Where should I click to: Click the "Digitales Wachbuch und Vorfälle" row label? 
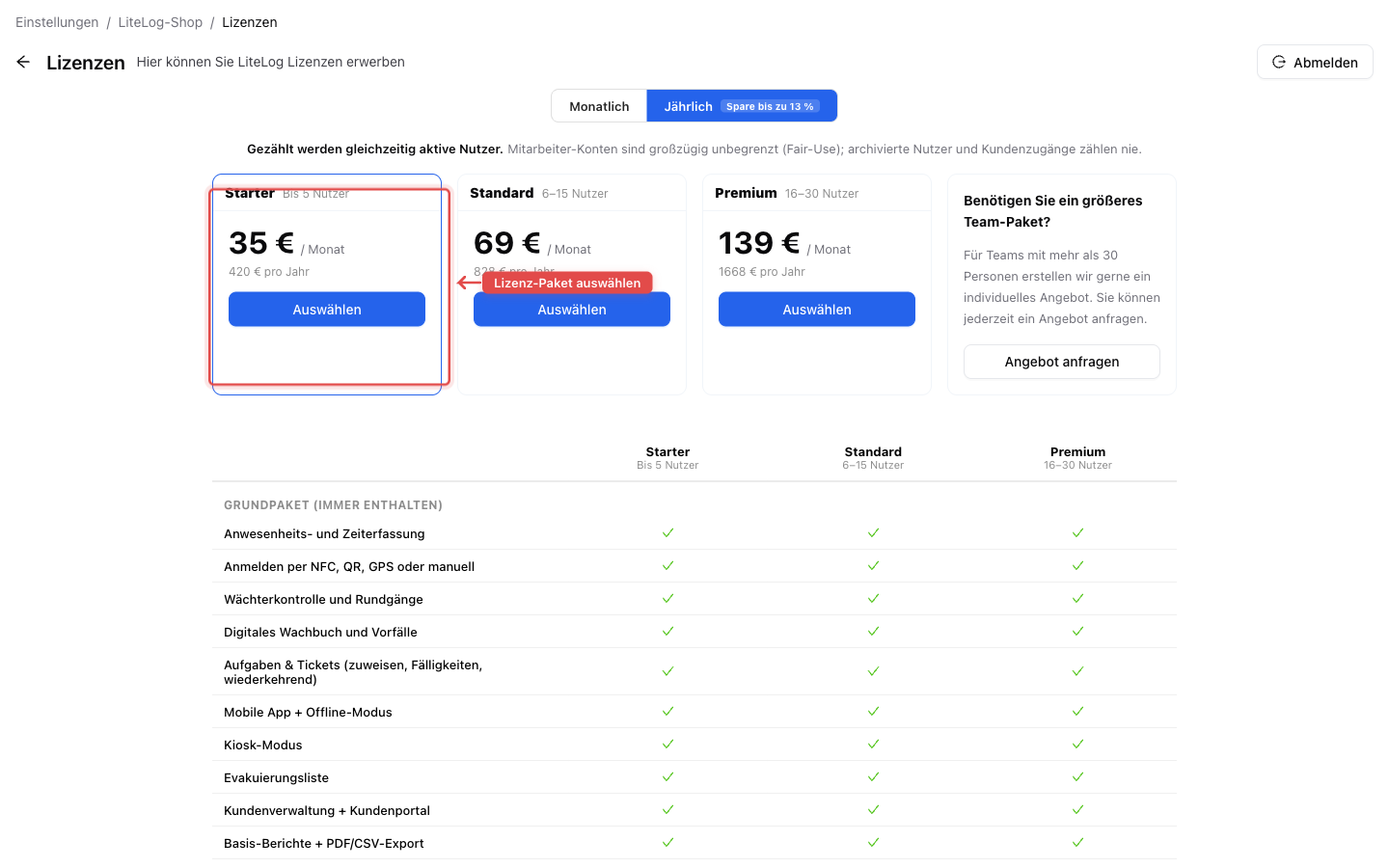[320, 632]
